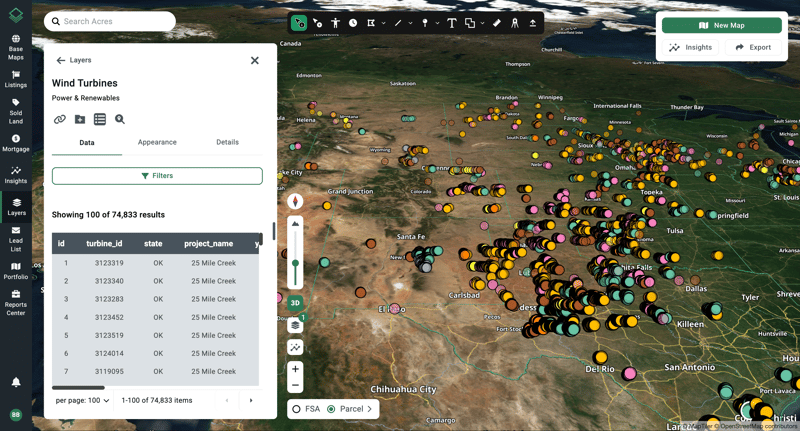The height and width of the screenshot is (431, 800).
Task: Select the Parcel radio option
Action: 331,409
